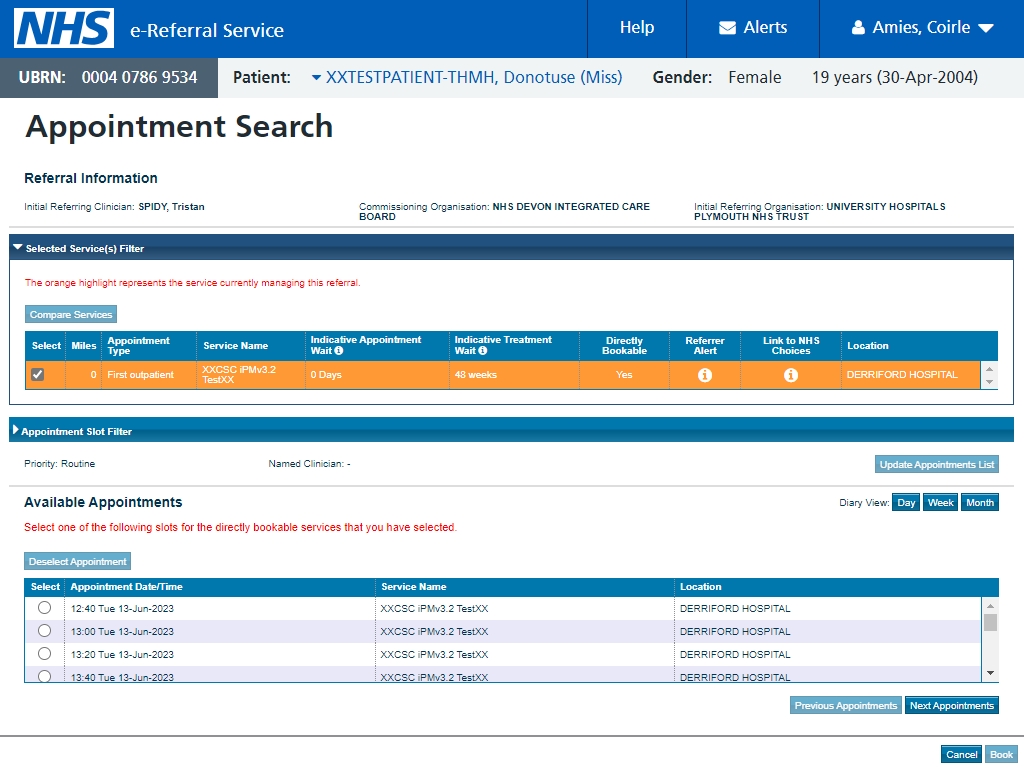
Task: Click the UBRN number 0004 0786 9534
Action: 139,77
